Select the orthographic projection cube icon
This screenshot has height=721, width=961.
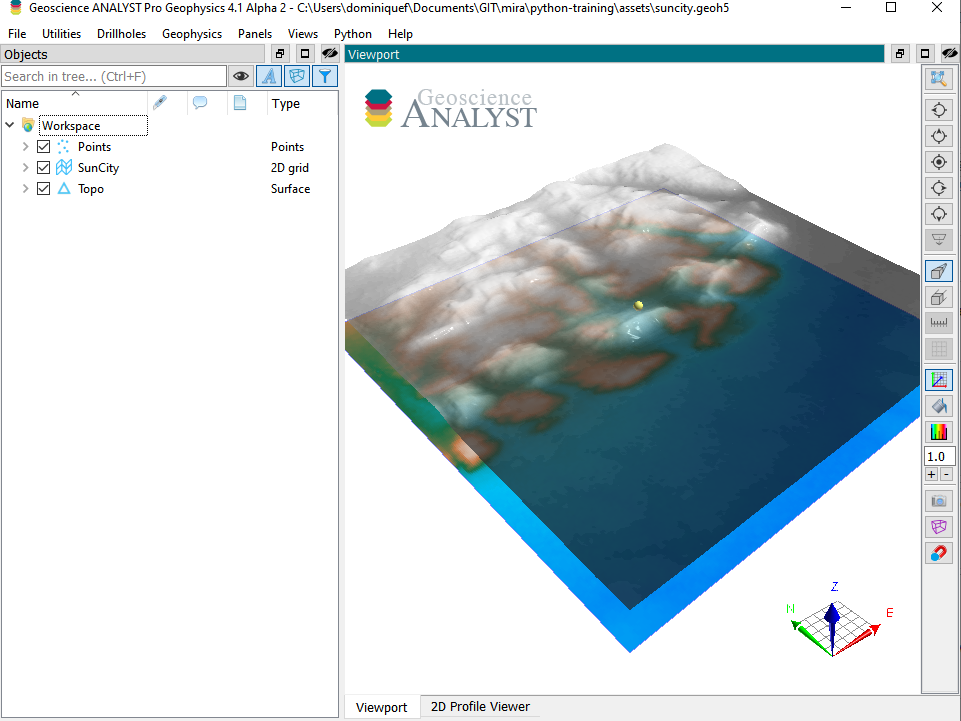(x=938, y=297)
